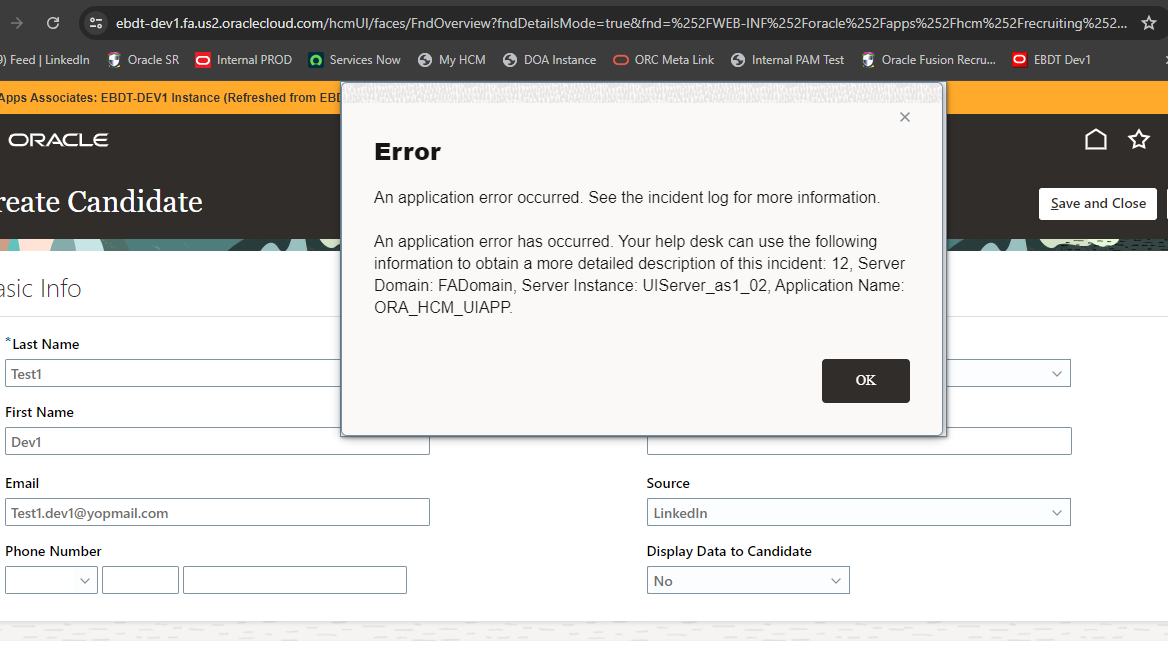Open DOA Instance bookmark

click(x=550, y=60)
